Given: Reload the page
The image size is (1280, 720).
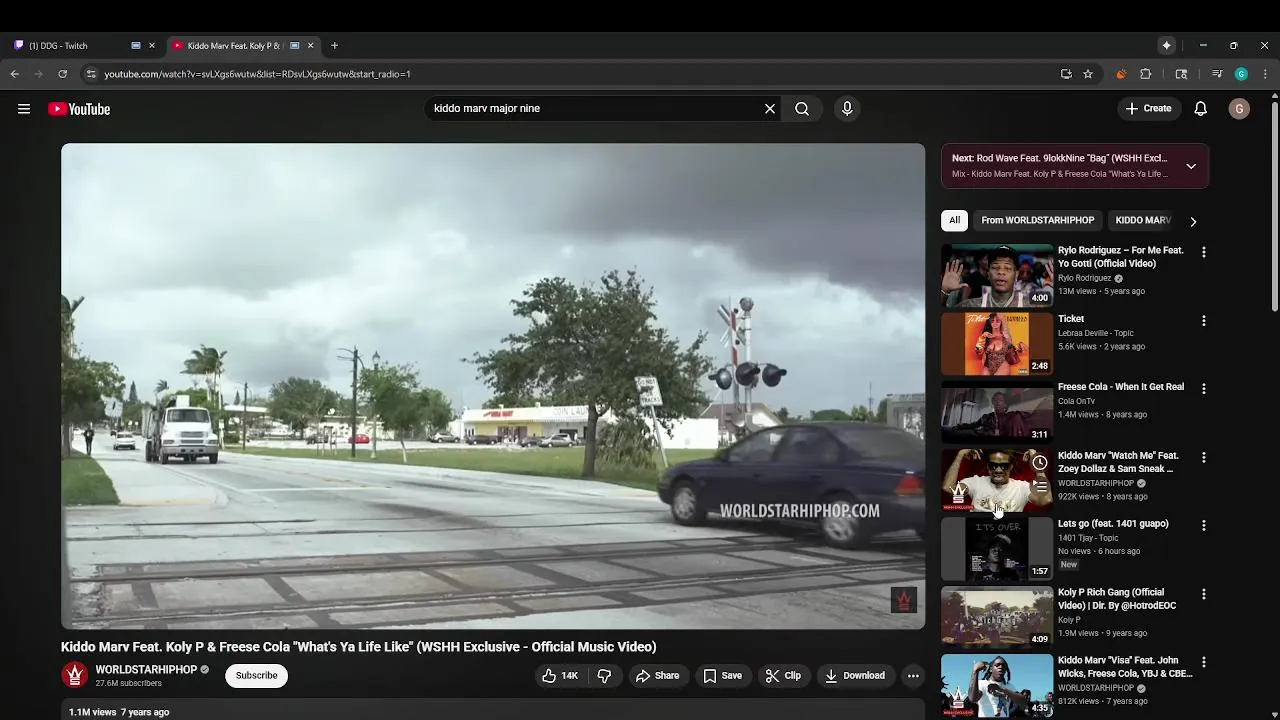Looking at the screenshot, I should [62, 74].
